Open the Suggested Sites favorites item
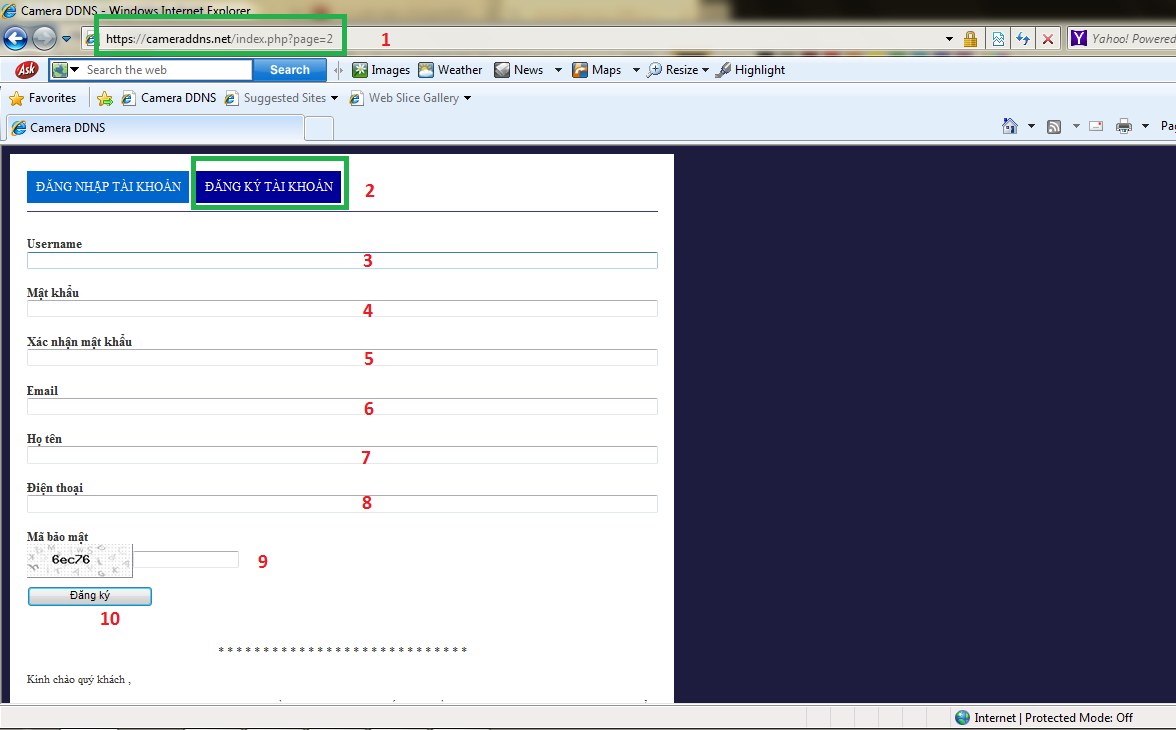Image resolution: width=1176 pixels, height=730 pixels. pyautogui.click(x=281, y=98)
